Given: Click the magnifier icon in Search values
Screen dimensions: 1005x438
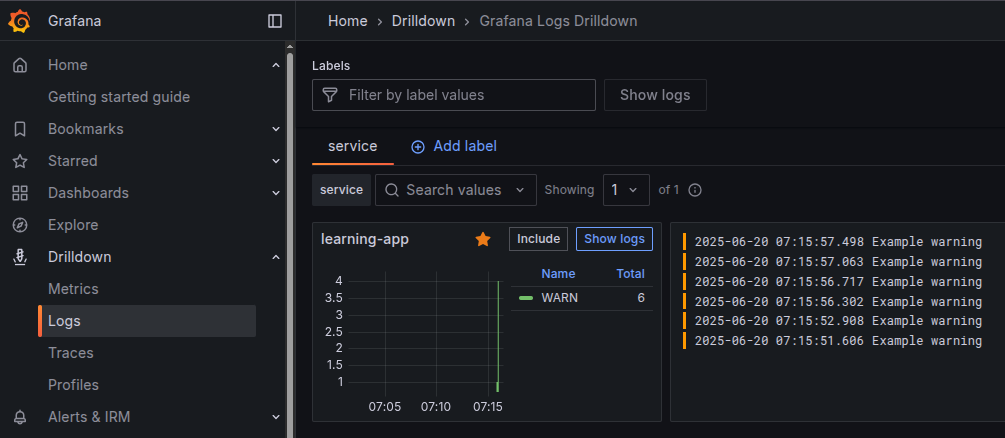Looking at the screenshot, I should (392, 190).
